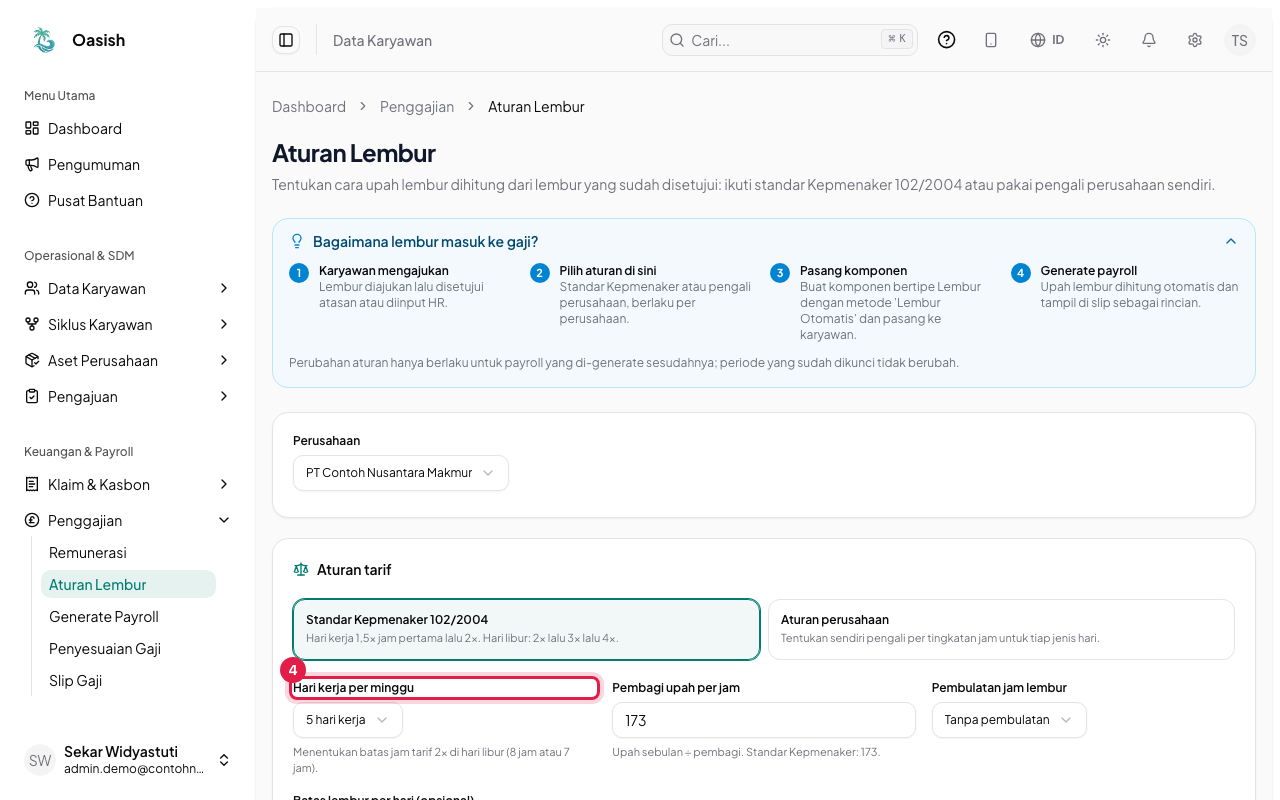Go to Dashboard breadcrumb link

[x=309, y=106]
